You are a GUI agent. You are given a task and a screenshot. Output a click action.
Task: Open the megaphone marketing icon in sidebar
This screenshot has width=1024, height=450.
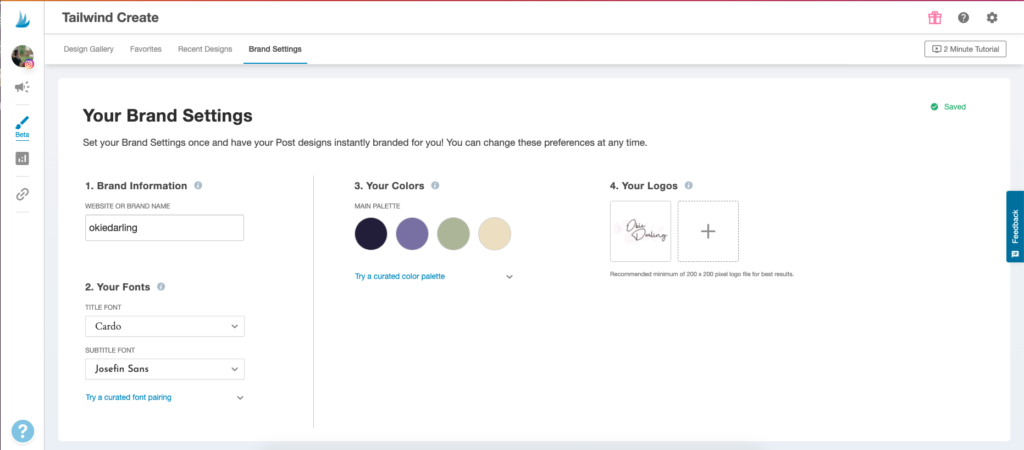click(22, 88)
